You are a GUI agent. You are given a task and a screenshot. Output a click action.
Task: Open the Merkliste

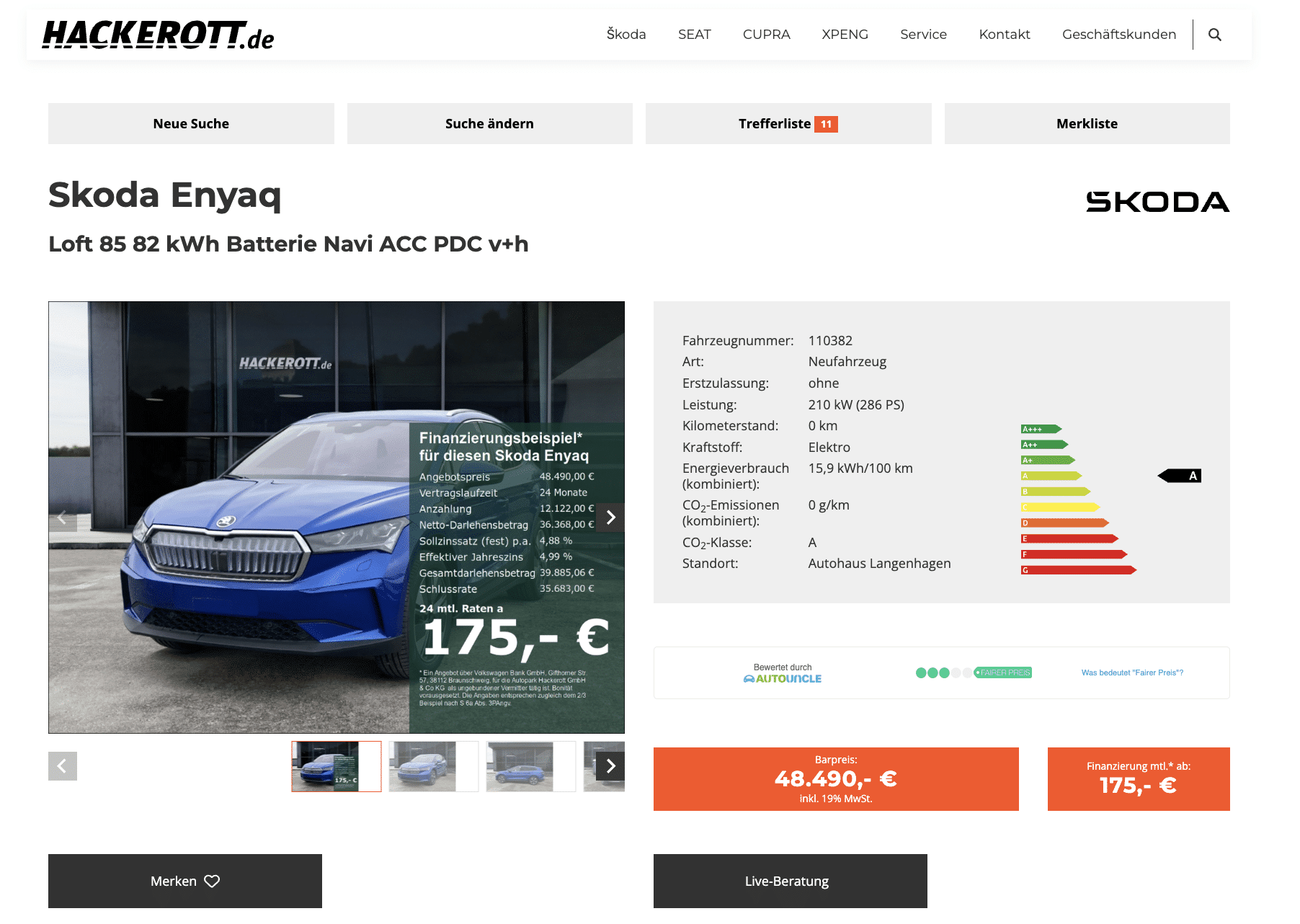tap(1087, 123)
